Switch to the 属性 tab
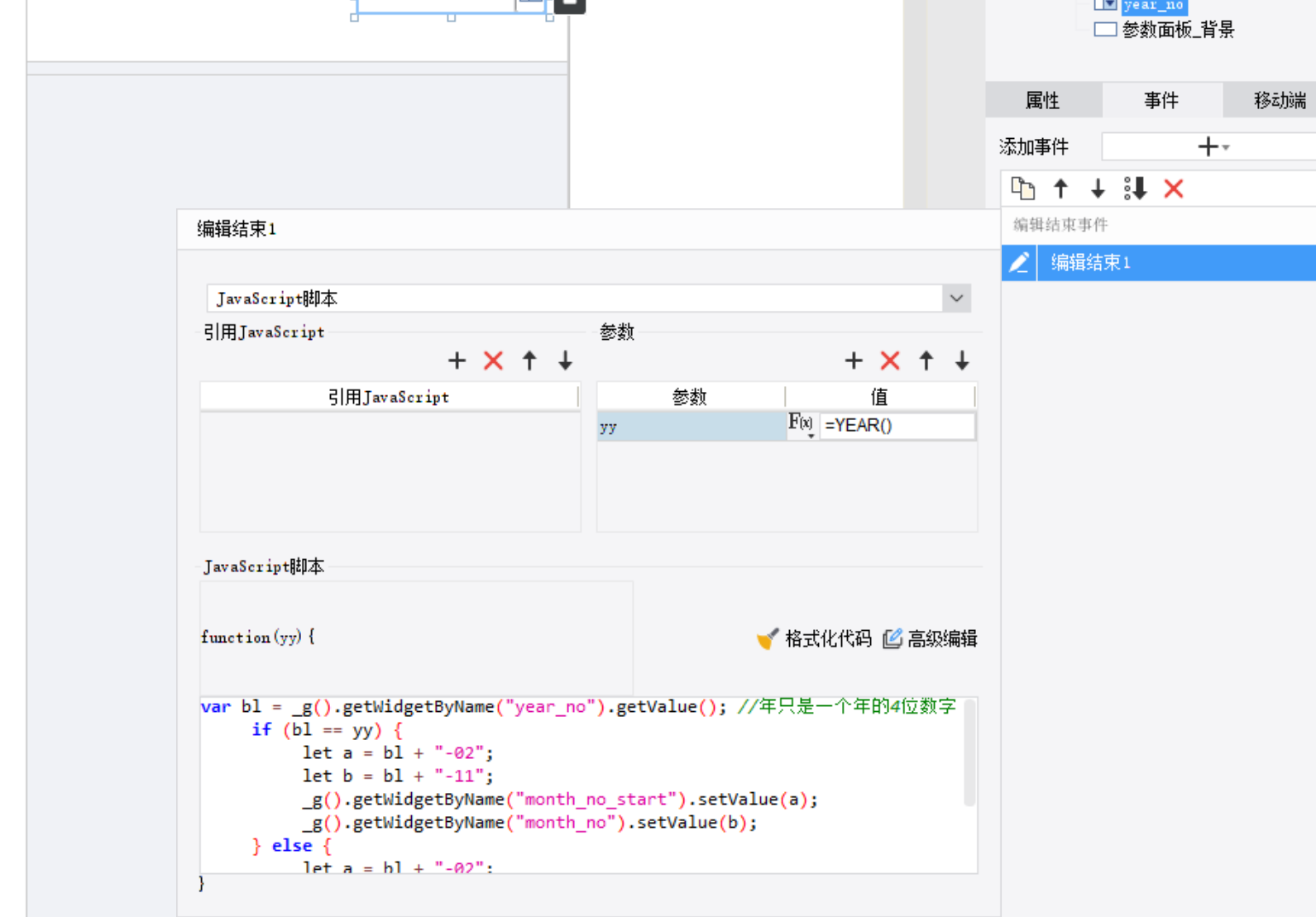This screenshot has width=1316, height=917. coord(1042,101)
